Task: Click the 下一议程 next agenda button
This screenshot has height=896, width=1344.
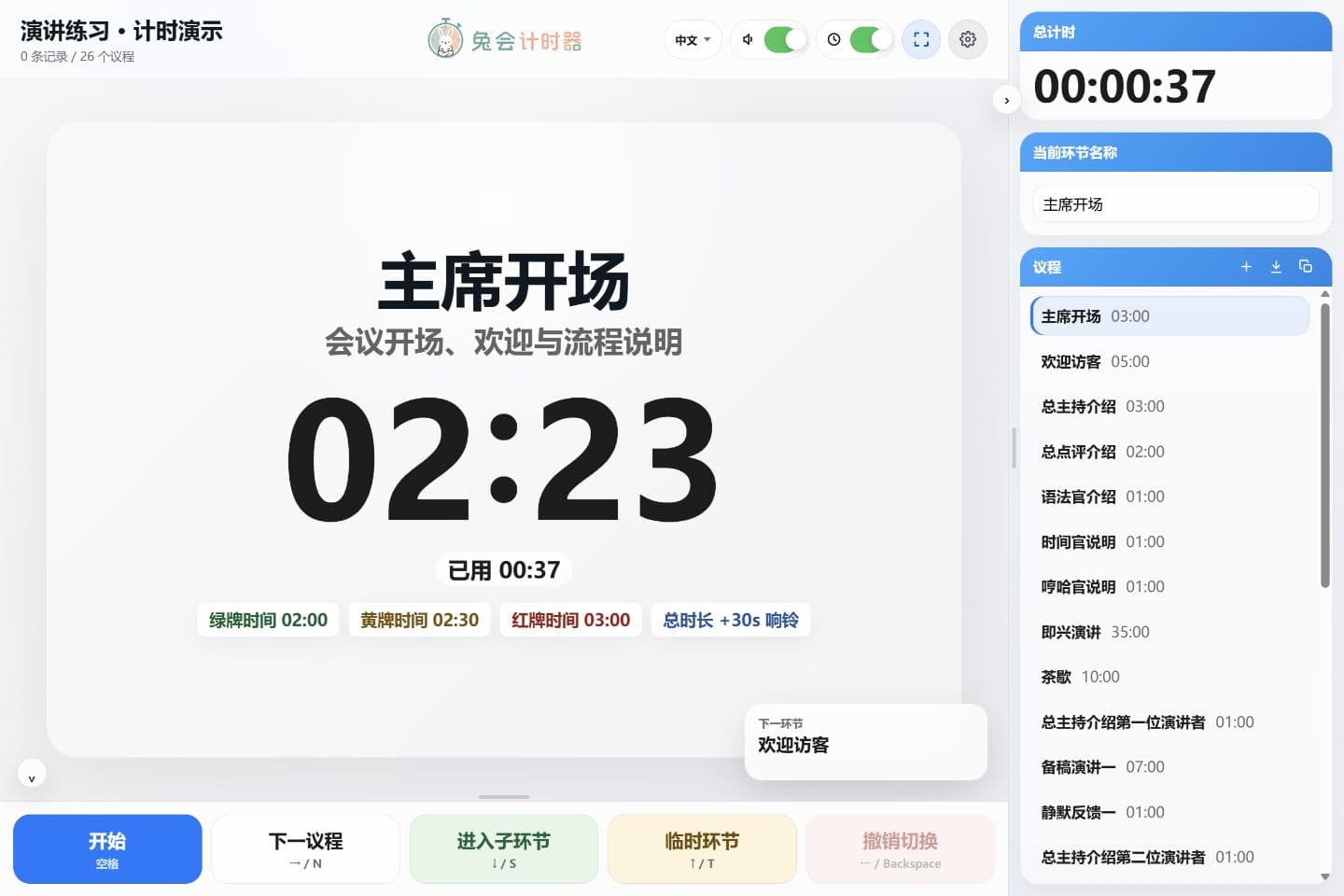Action: tap(305, 848)
